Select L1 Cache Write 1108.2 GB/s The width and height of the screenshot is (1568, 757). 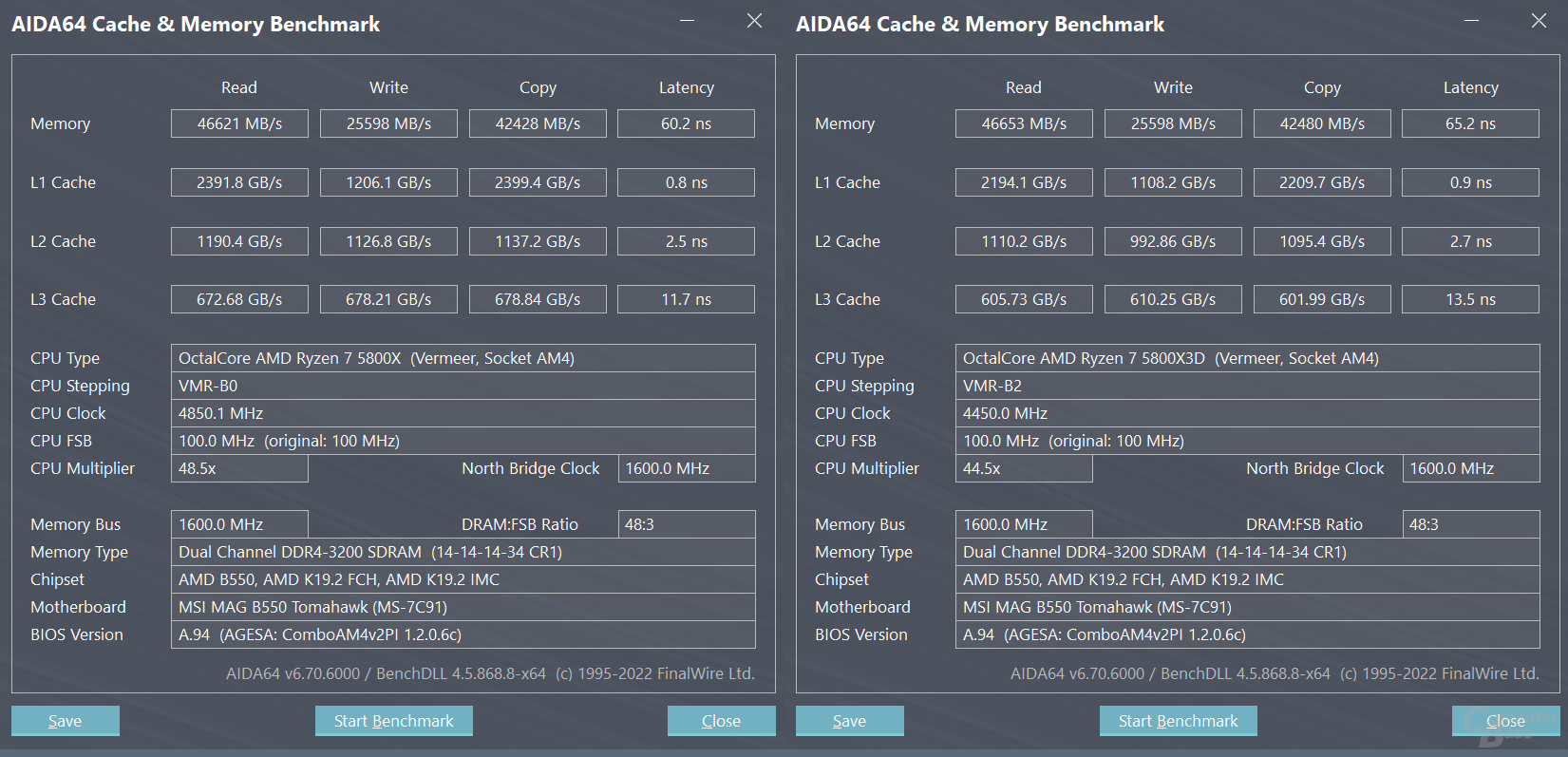pos(1173,182)
